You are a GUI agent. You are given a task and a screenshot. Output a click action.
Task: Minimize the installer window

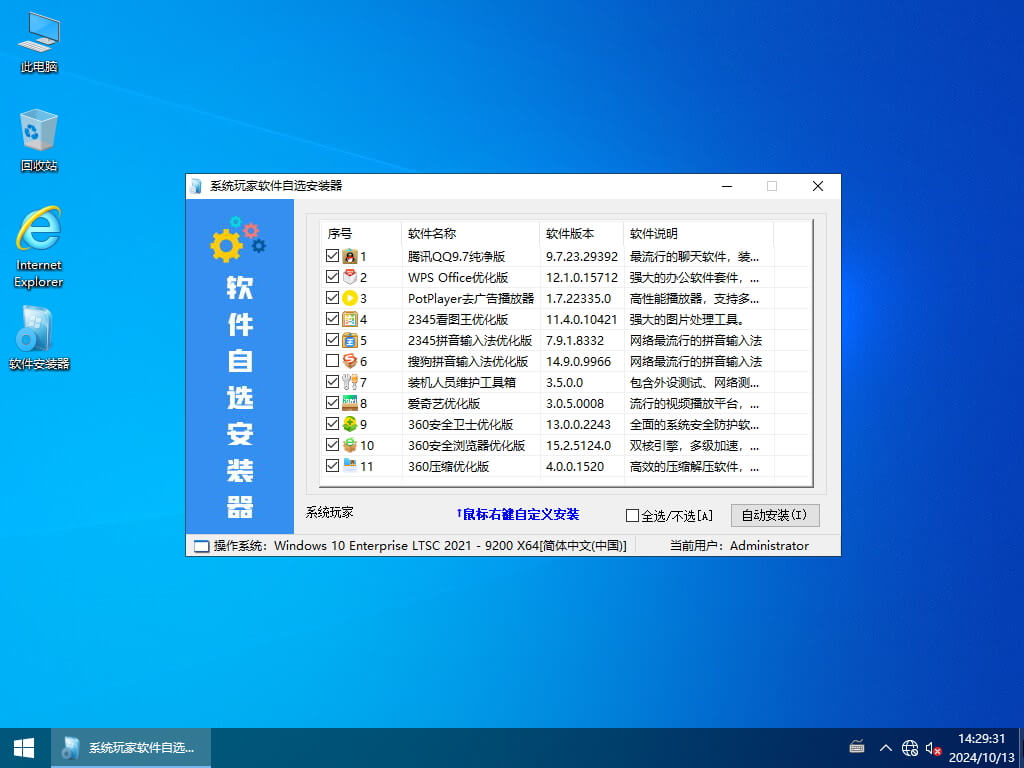[727, 186]
